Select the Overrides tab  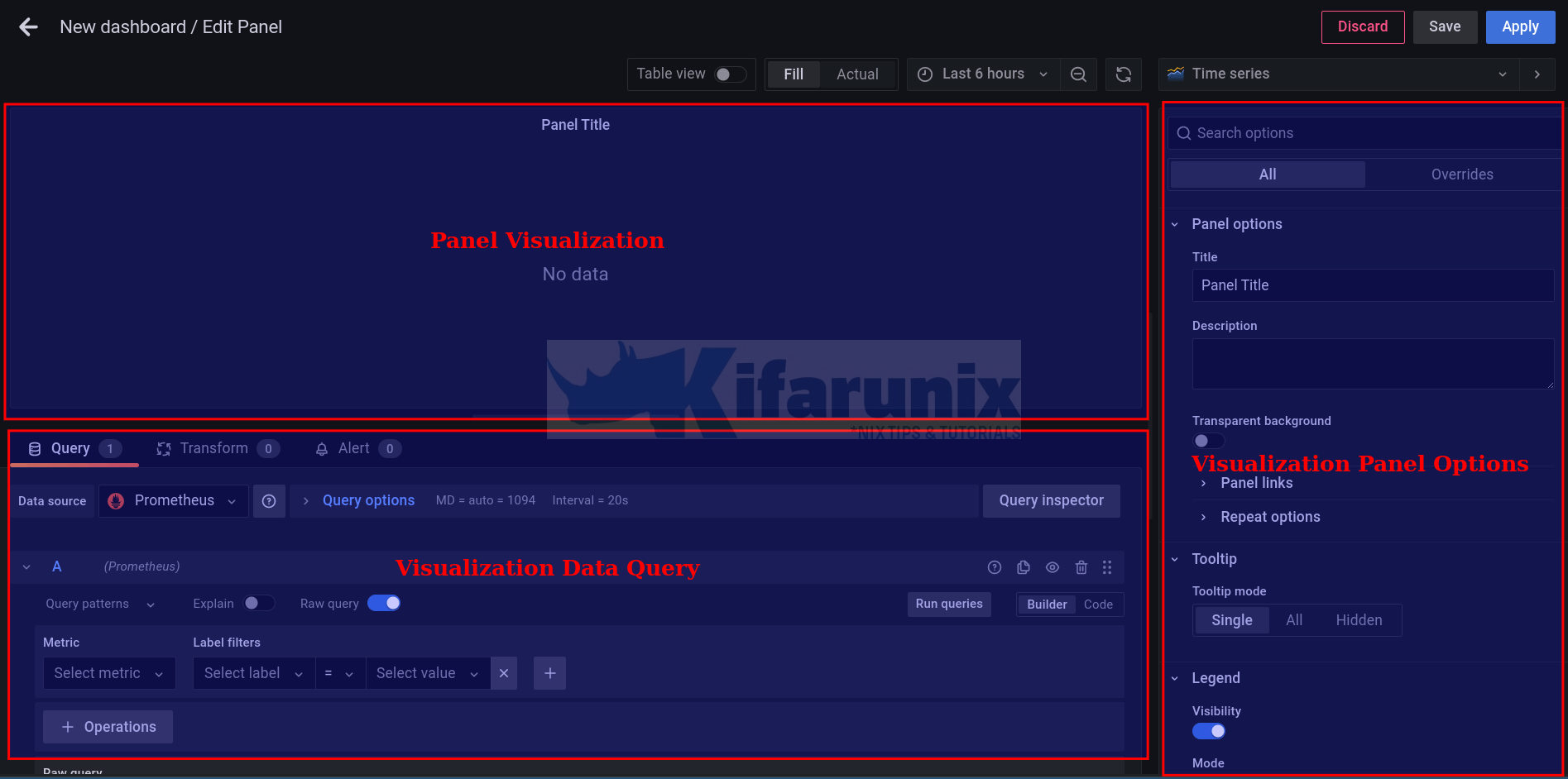[1462, 174]
